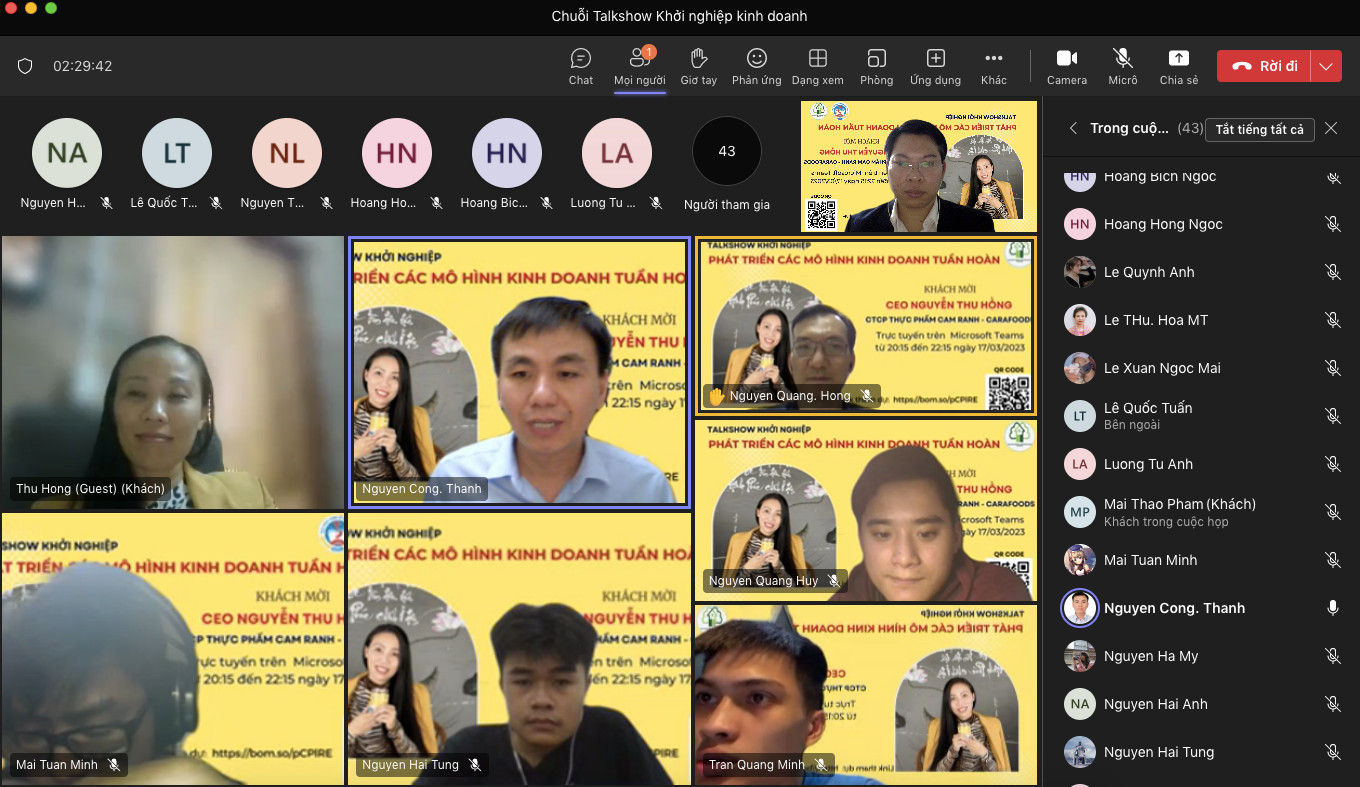Click the 43 Người tham gia bubble
Screen dimensions: 1360x787
click(727, 152)
